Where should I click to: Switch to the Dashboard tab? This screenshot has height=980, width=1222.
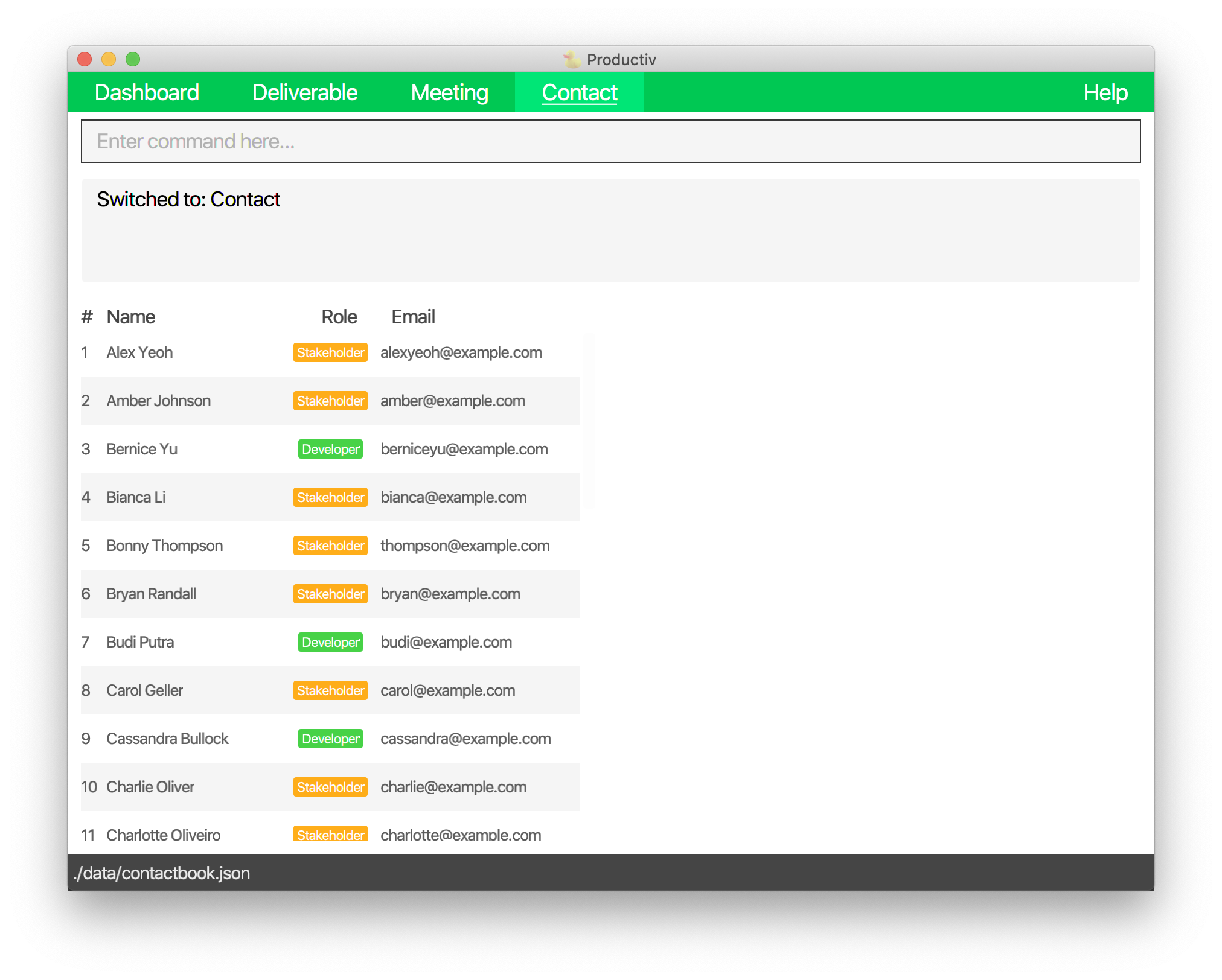pos(147,92)
